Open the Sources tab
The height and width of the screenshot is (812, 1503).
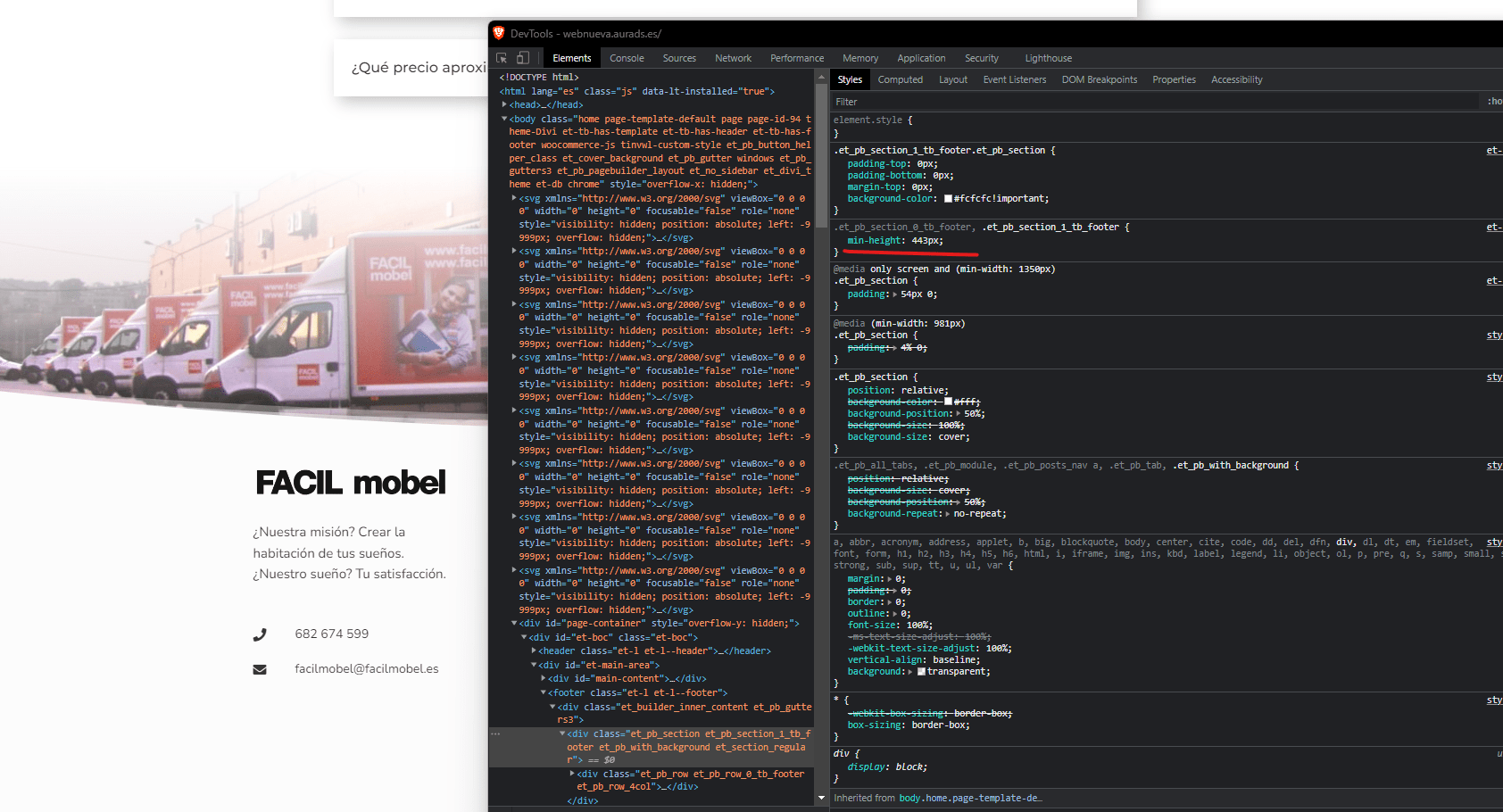click(679, 58)
